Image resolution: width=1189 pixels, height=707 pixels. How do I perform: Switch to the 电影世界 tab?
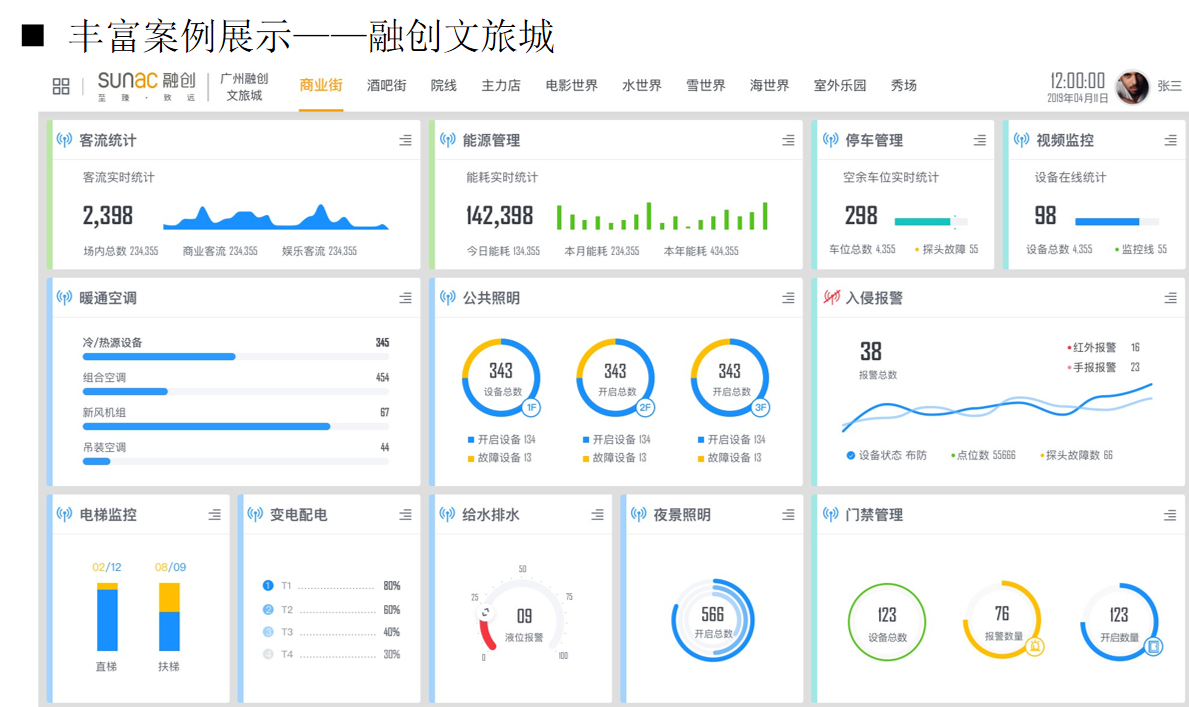click(572, 85)
